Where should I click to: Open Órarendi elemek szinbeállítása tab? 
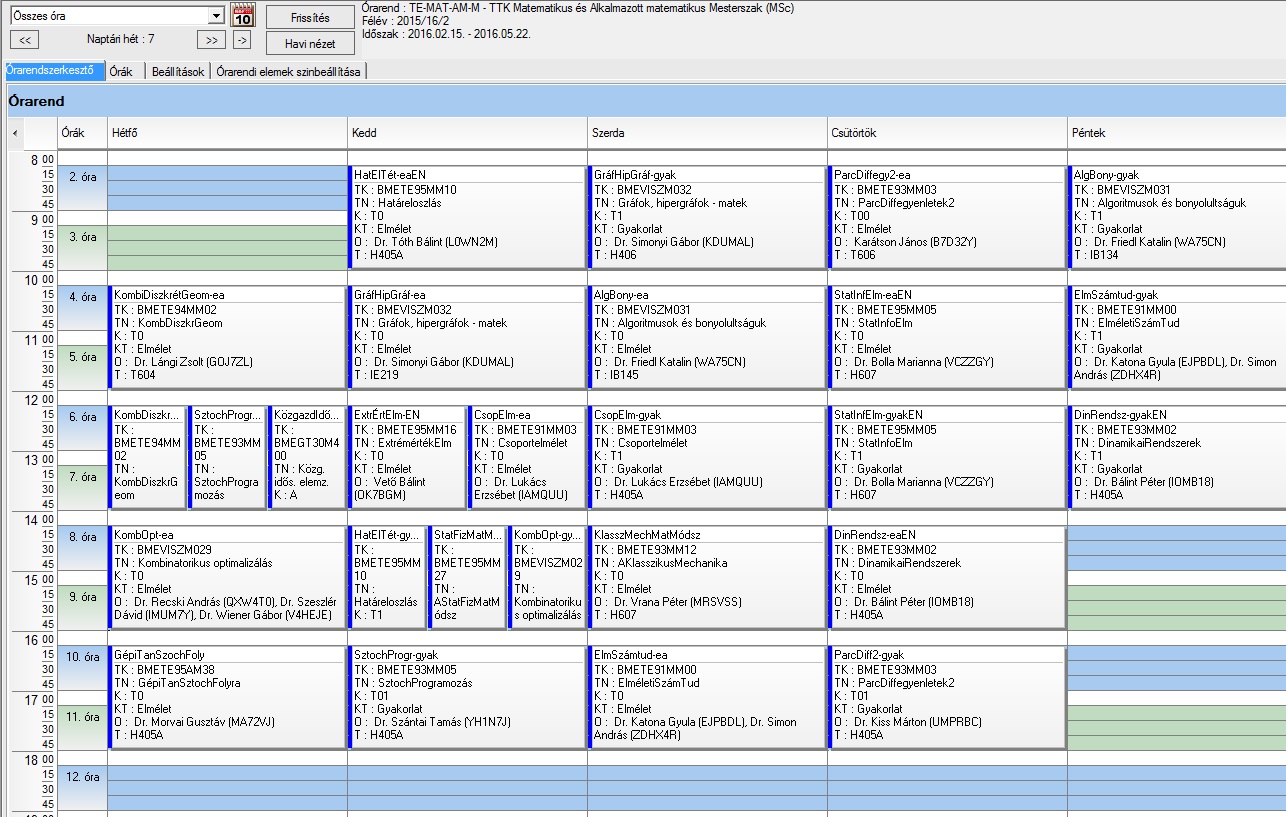pos(288,71)
